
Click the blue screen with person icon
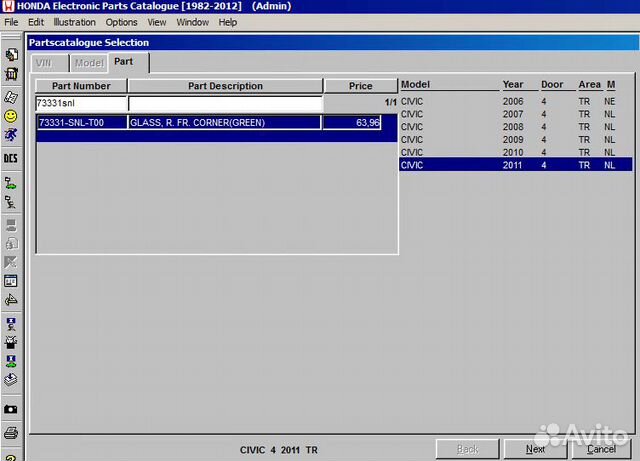(x=11, y=324)
